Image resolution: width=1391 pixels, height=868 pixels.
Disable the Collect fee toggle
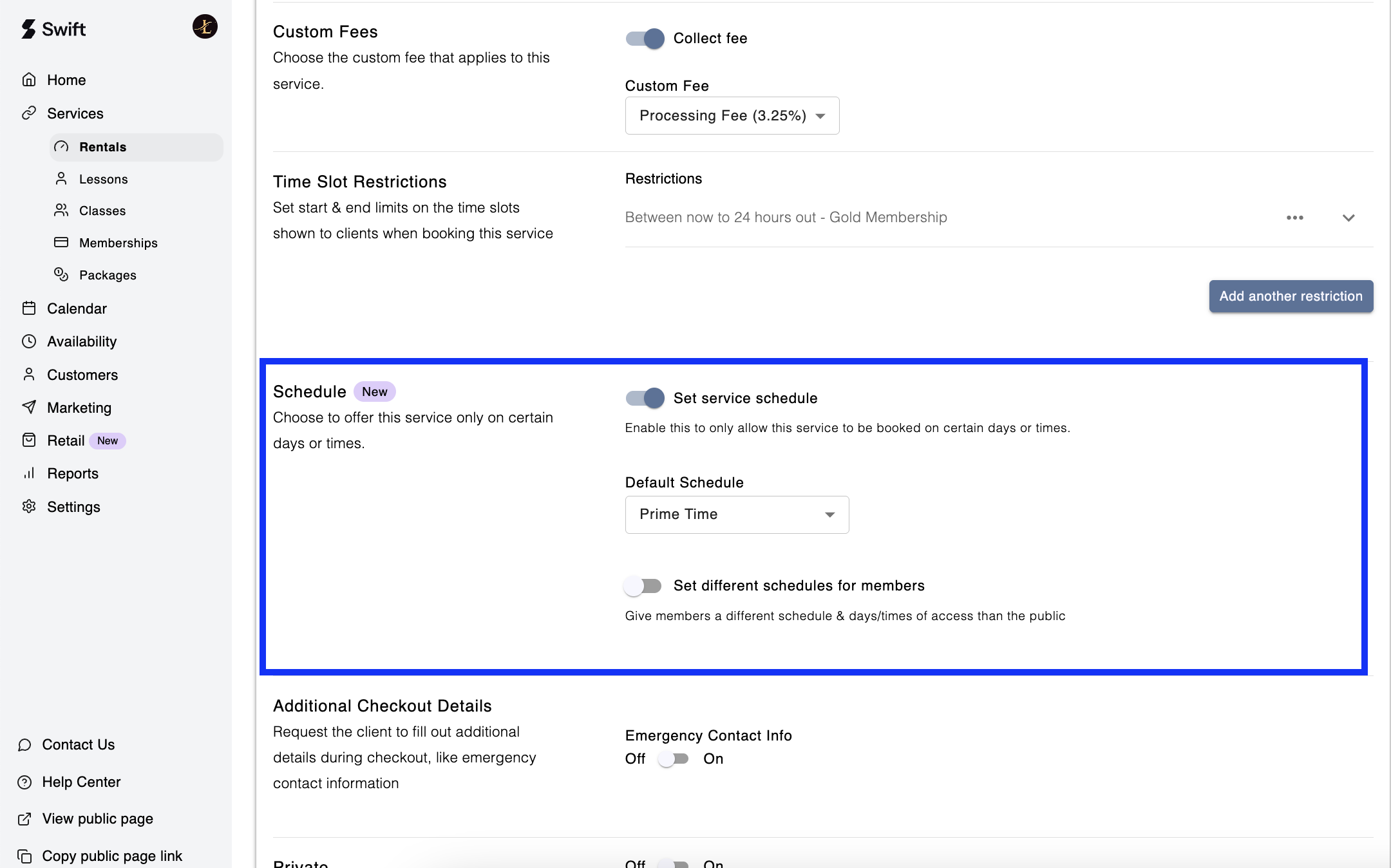[x=645, y=39]
